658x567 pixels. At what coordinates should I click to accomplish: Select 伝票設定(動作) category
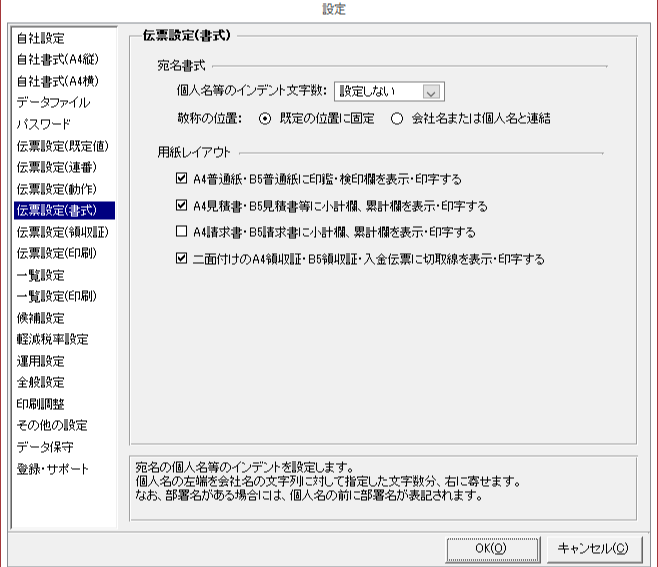coord(57,189)
